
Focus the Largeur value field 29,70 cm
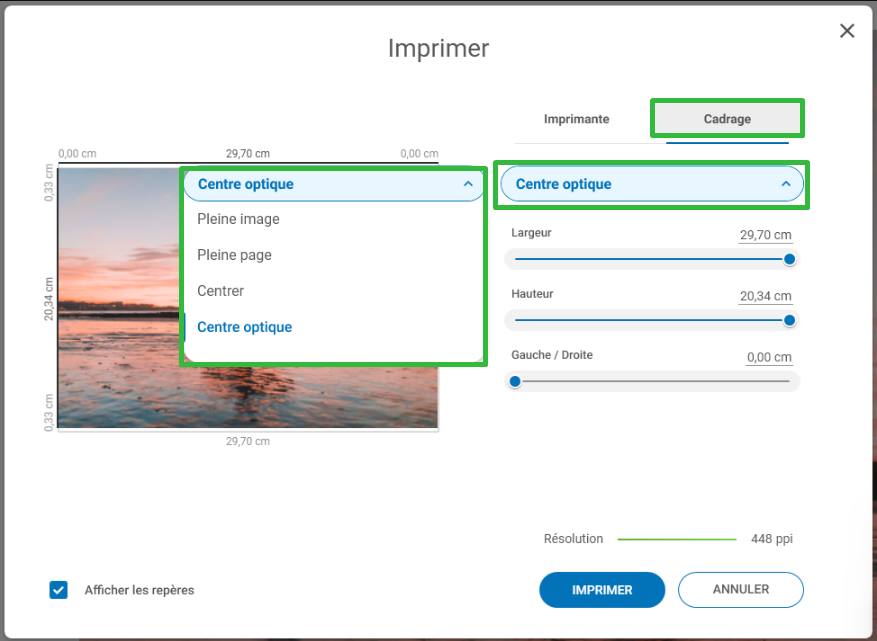(x=765, y=236)
